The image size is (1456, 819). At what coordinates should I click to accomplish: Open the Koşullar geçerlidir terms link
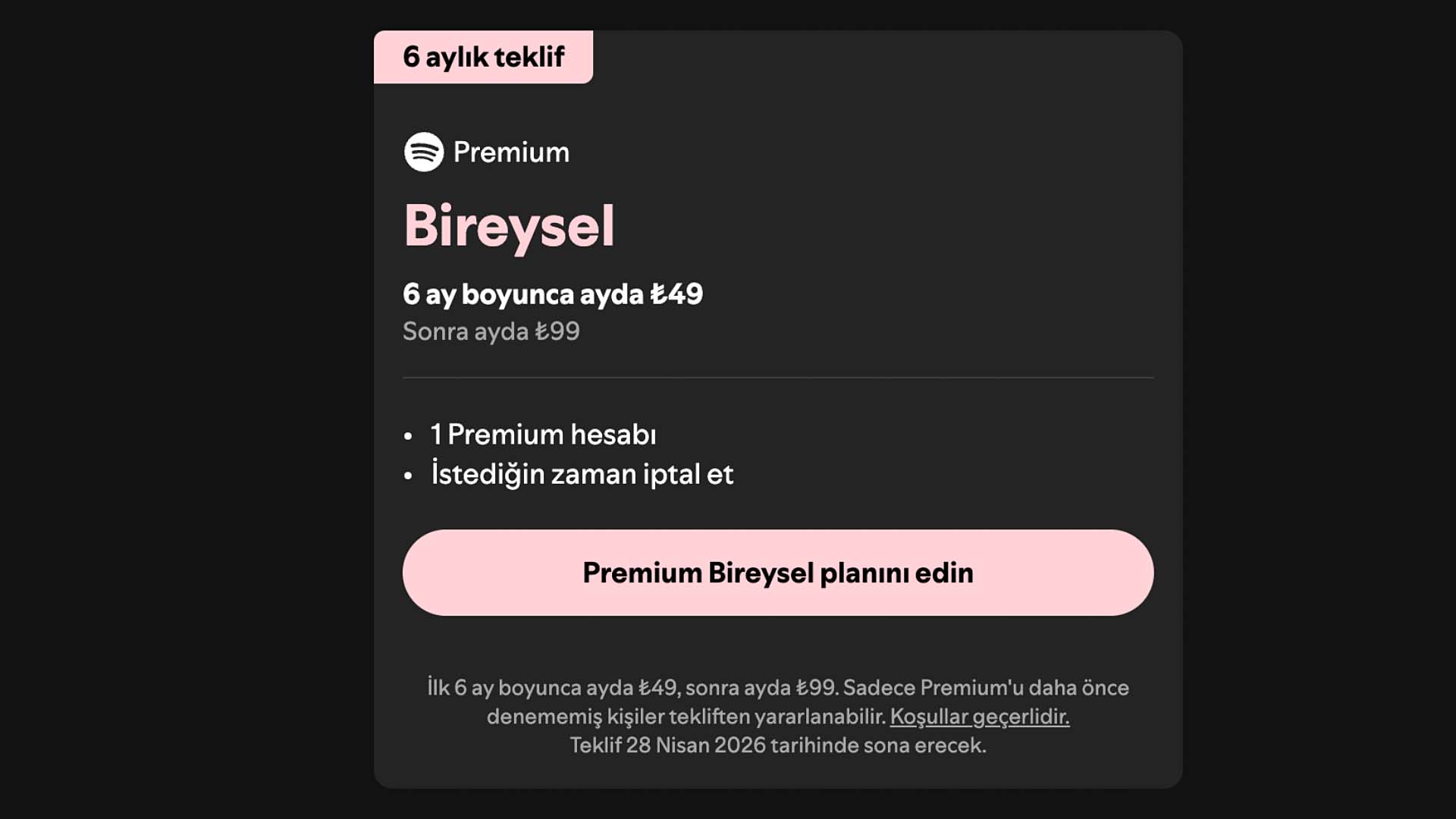[x=979, y=717]
